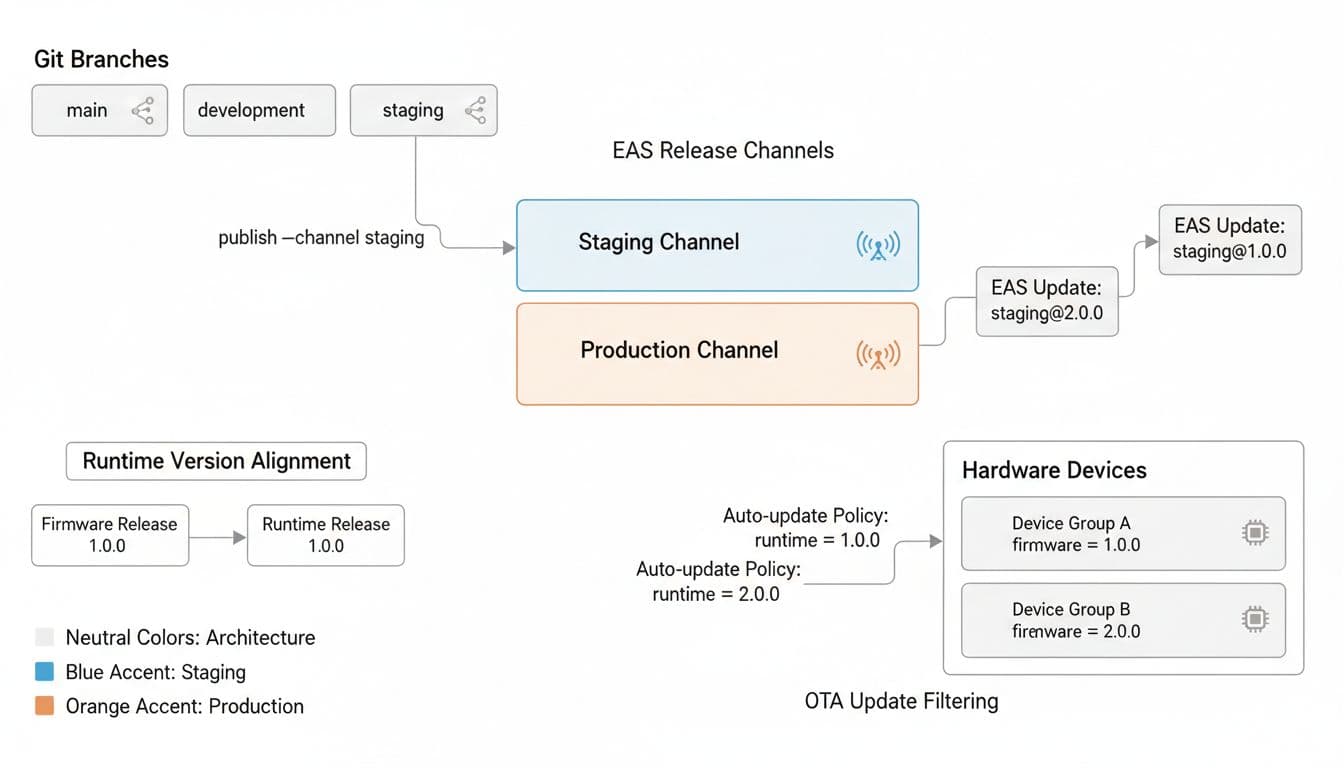Select the EAS Update staging@2.0.0 node
Image resolution: width=1344 pixels, height=768 pixels.
pos(1046,300)
